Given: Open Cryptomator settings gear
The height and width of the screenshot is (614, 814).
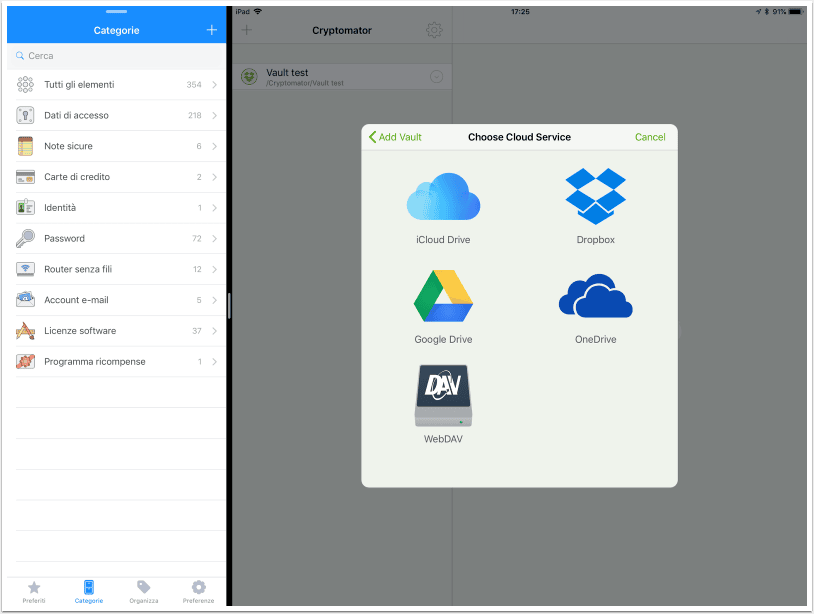Looking at the screenshot, I should (434, 30).
